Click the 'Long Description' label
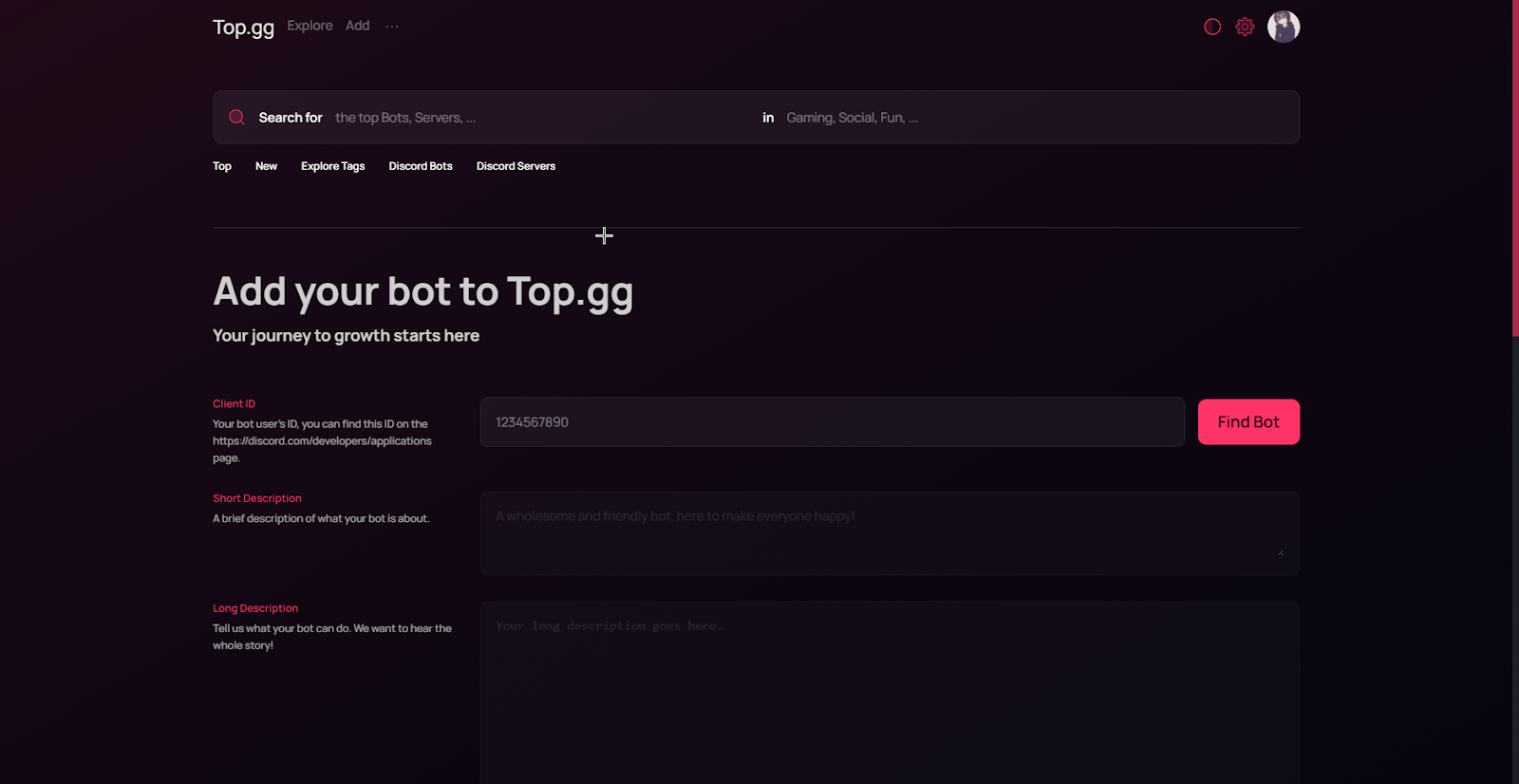Viewport: 1519px width, 784px height. tap(255, 608)
